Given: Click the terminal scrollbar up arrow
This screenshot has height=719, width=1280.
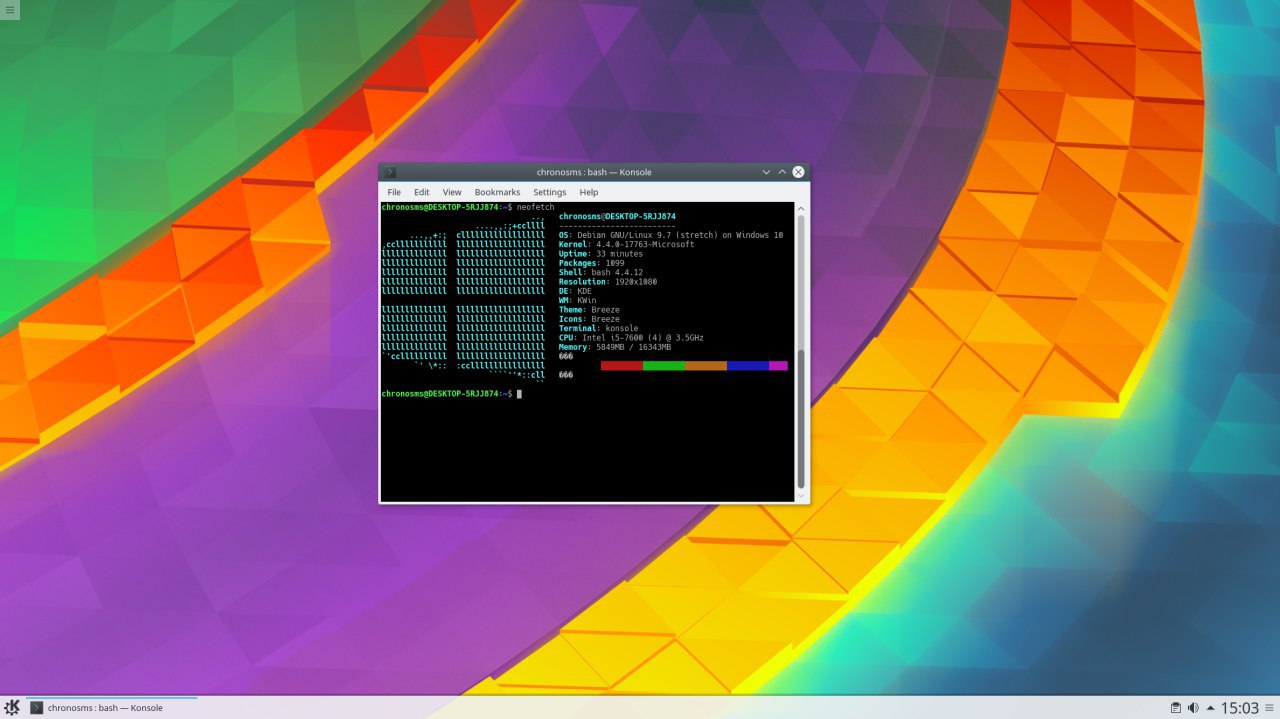Looking at the screenshot, I should 800,208.
